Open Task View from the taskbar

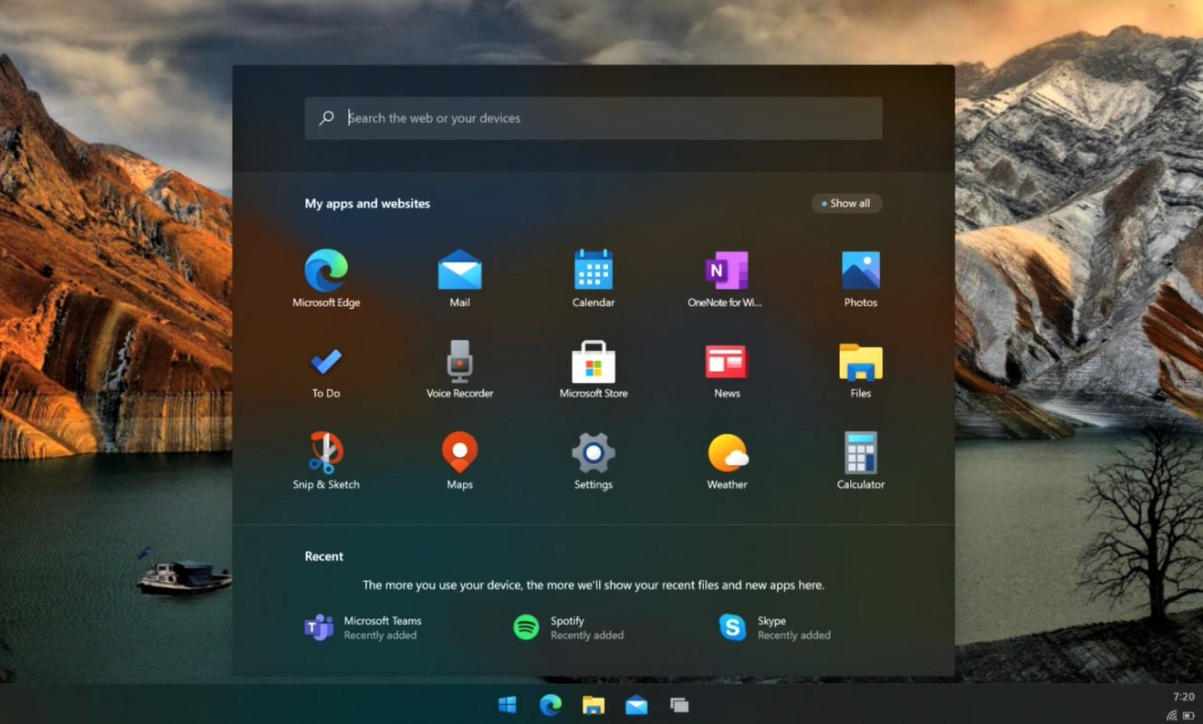click(x=679, y=705)
